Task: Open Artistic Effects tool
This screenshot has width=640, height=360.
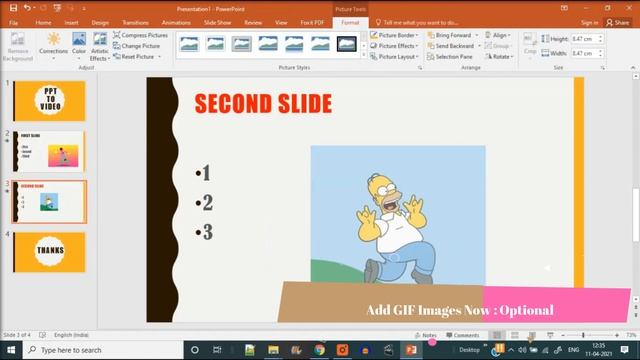Action: coord(100,47)
